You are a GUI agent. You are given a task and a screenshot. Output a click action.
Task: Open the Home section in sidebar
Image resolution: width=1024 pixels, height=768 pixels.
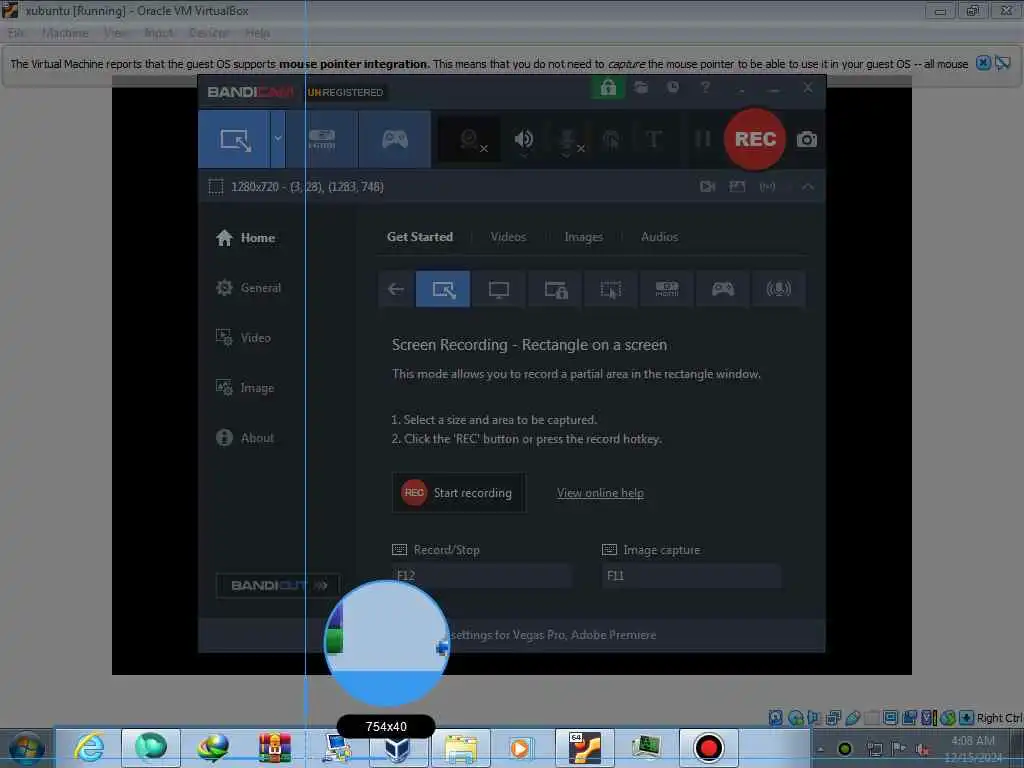(246, 238)
